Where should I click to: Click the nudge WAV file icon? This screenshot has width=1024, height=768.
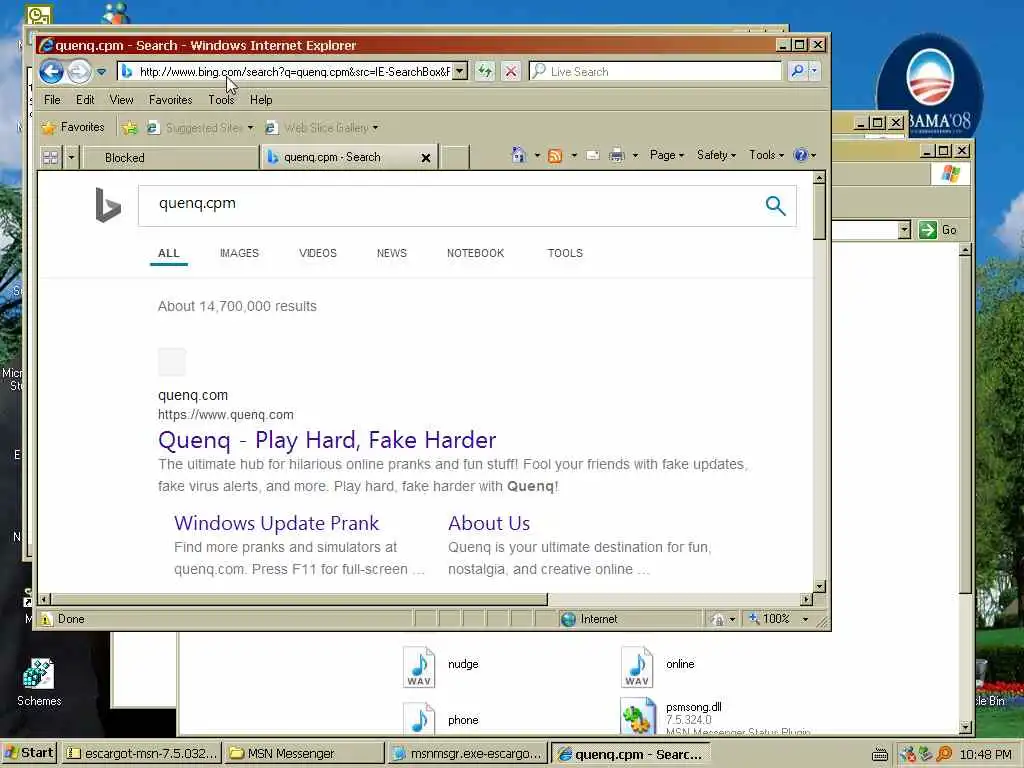click(x=419, y=666)
